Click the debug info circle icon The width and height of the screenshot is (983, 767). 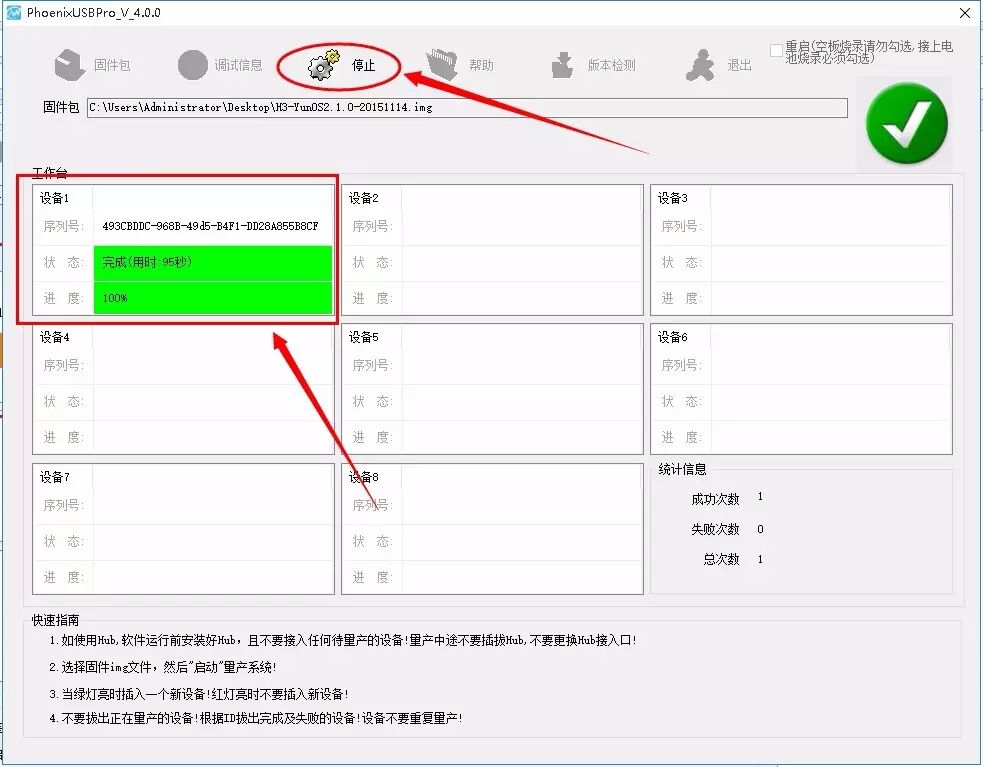click(x=192, y=66)
